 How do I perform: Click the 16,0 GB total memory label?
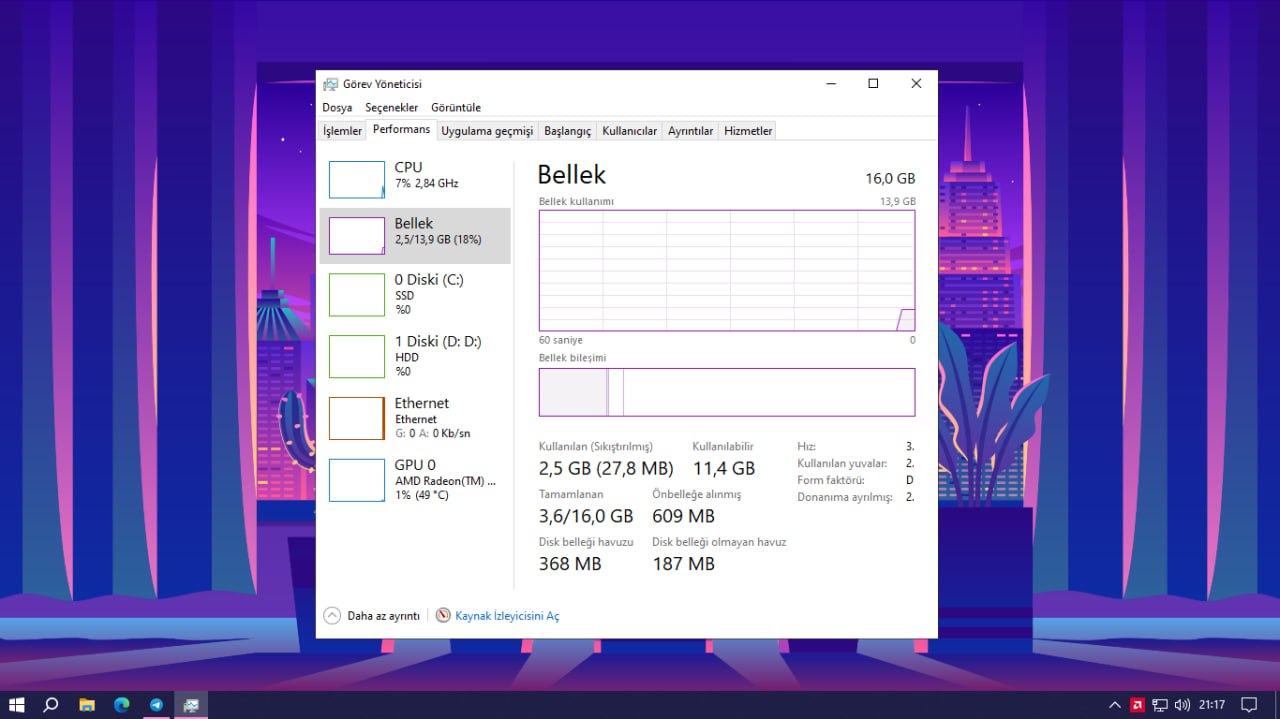coord(890,179)
